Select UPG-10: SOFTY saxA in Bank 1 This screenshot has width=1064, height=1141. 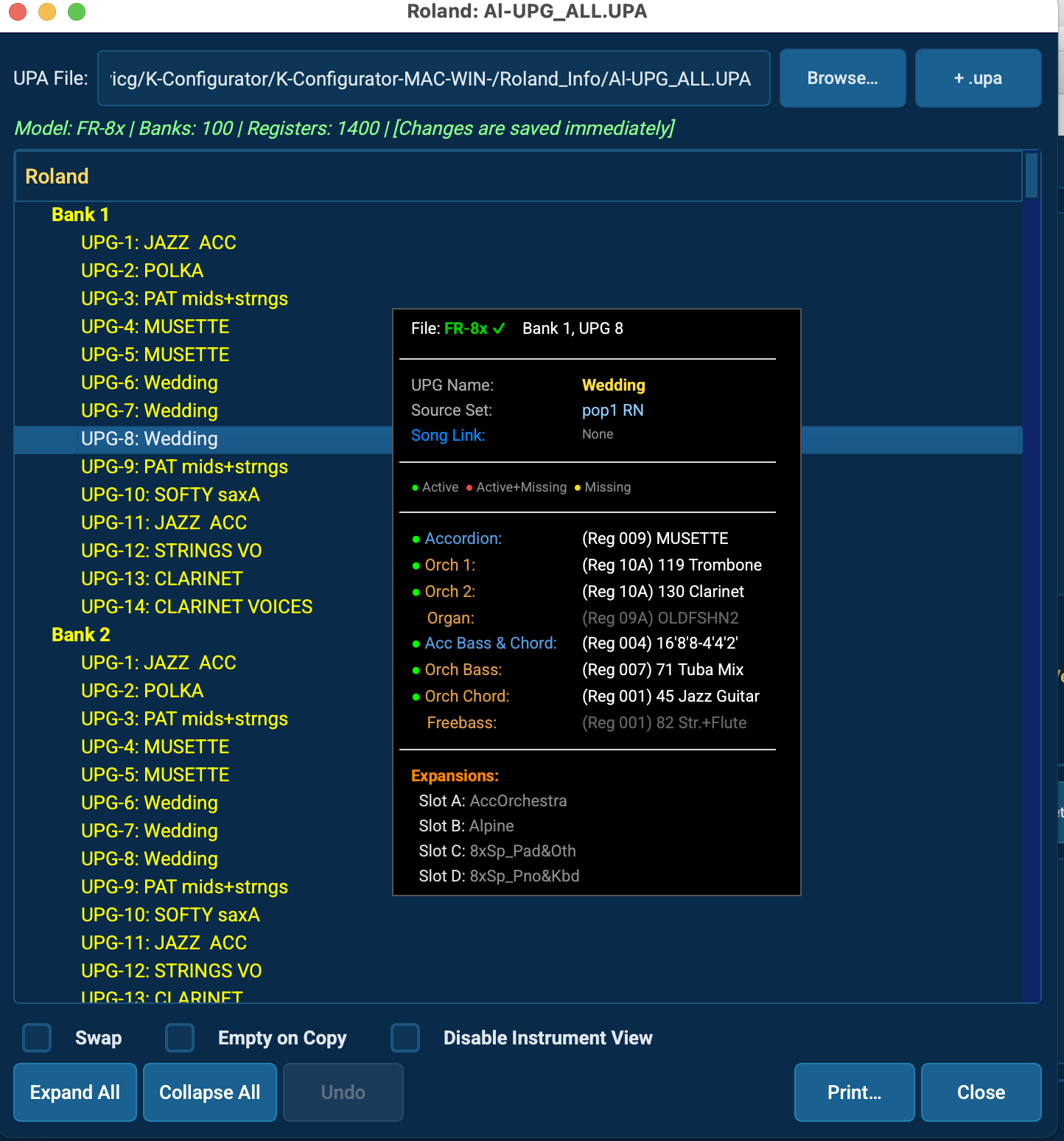170,495
